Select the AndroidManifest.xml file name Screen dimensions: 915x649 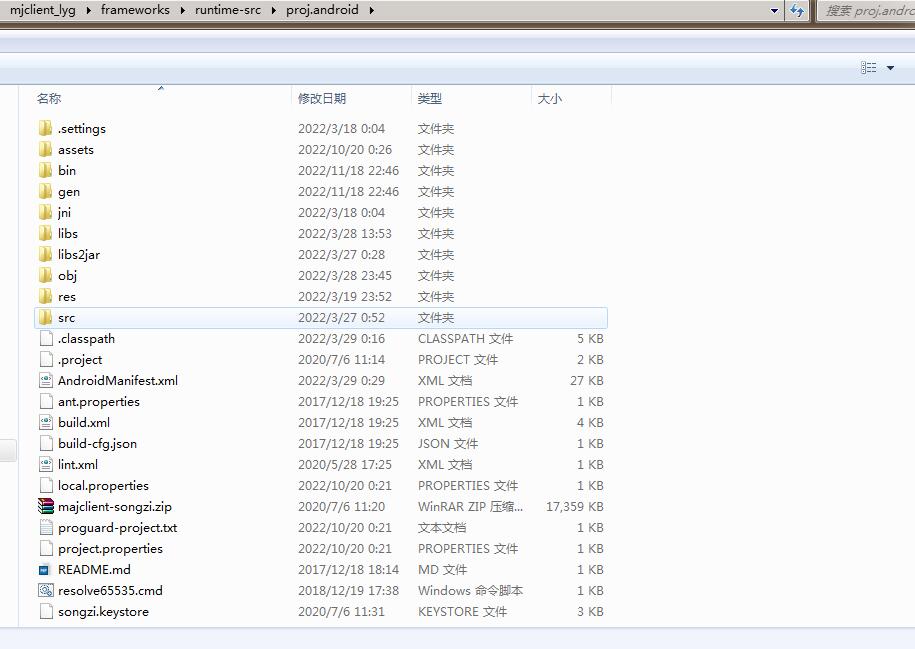[118, 381]
